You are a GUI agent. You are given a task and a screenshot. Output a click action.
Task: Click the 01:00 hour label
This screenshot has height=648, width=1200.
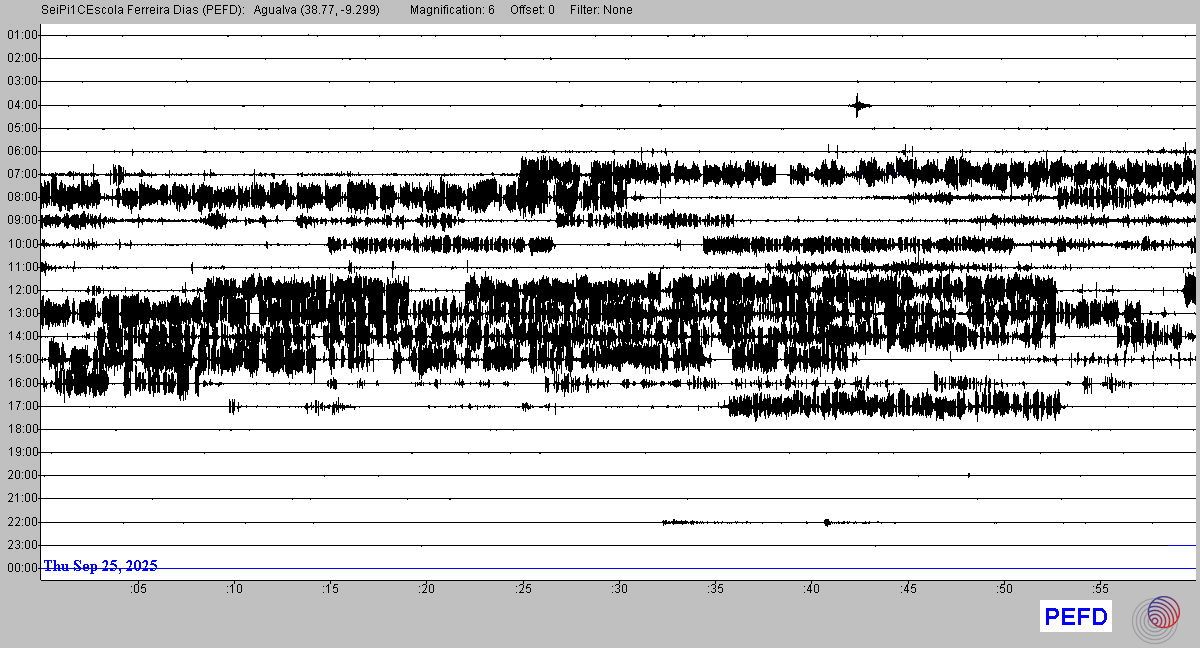click(x=22, y=35)
